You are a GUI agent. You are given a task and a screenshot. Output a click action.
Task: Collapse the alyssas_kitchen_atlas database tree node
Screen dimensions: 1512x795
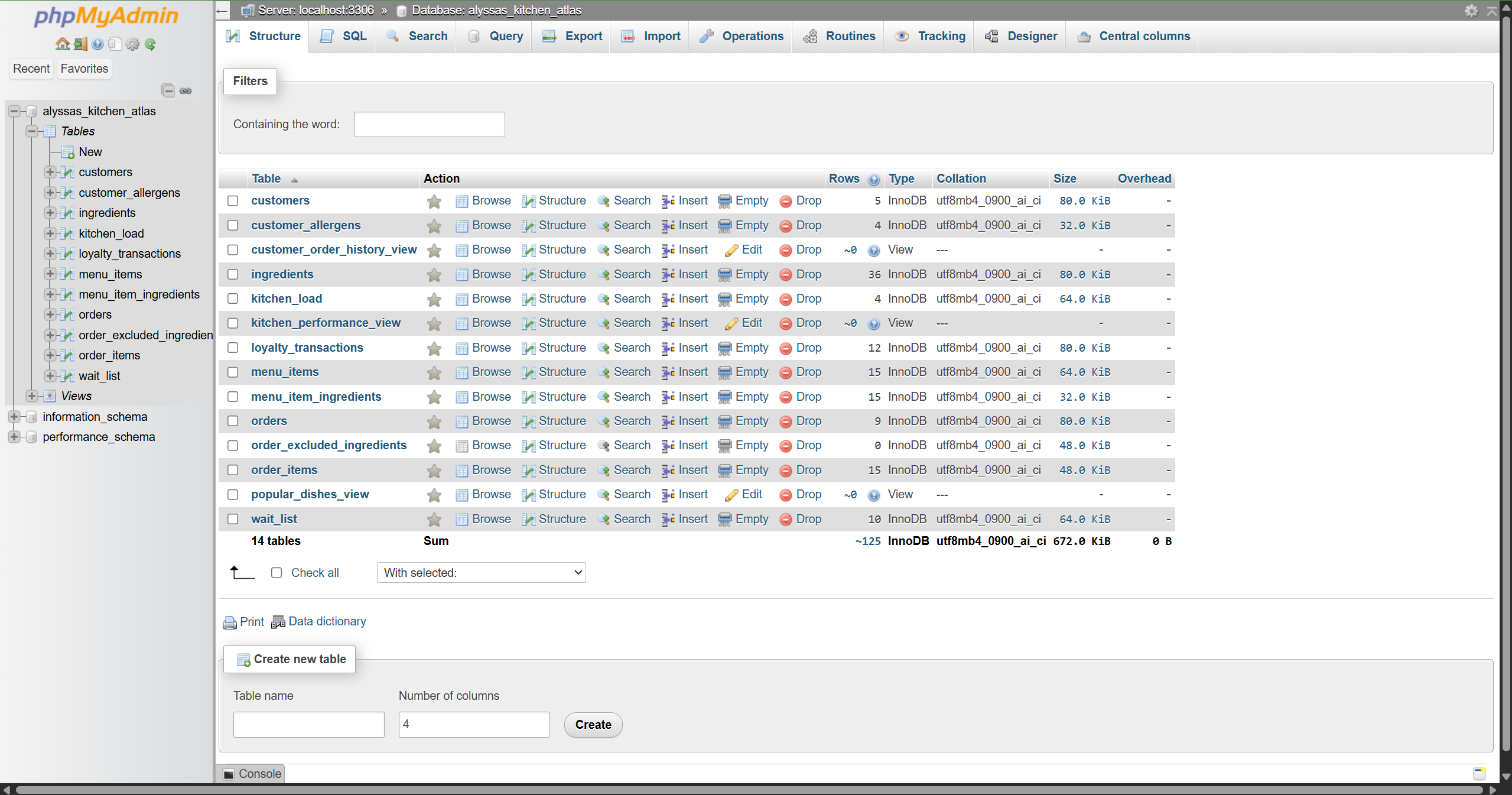coord(14,111)
